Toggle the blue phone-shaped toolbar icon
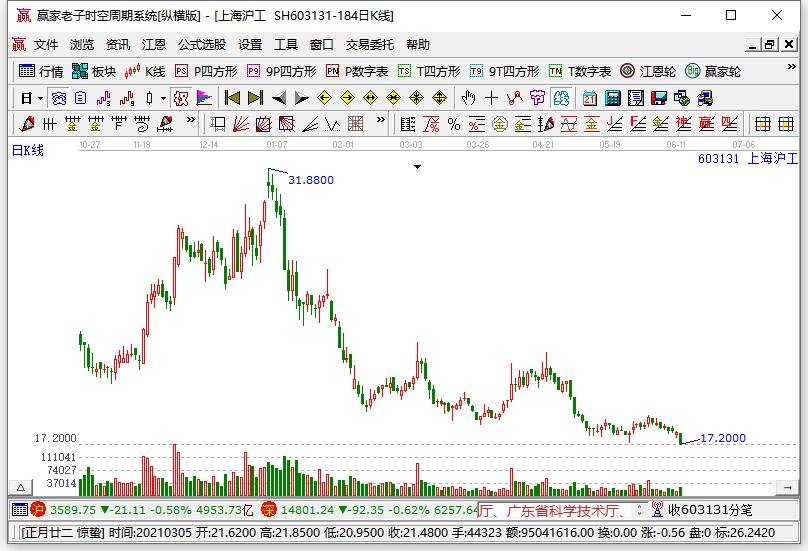The image size is (808, 551). click(59, 98)
